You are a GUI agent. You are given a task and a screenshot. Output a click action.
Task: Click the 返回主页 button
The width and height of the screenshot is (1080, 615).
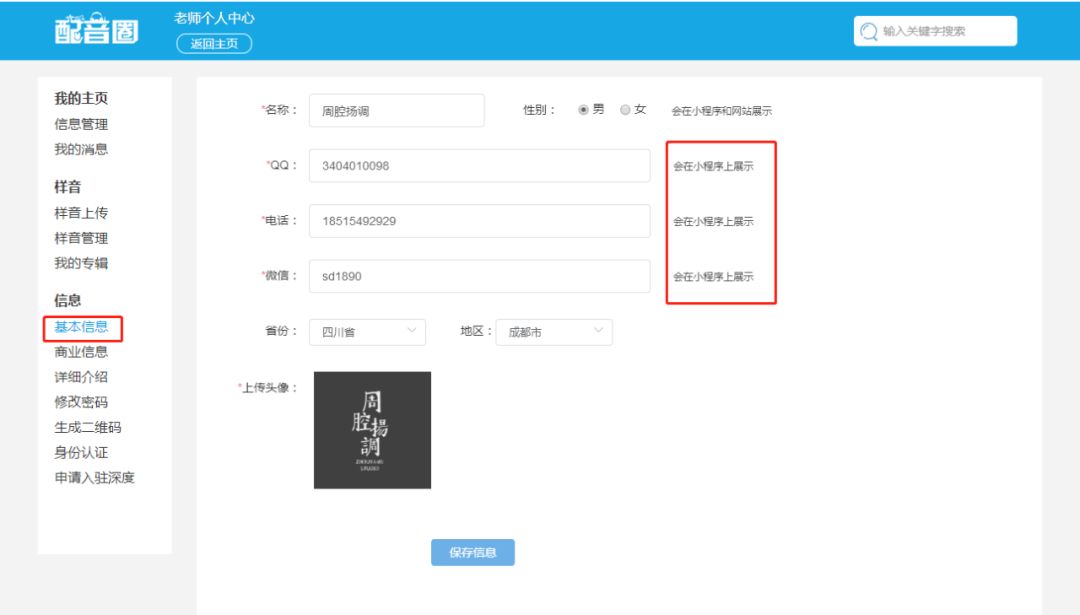point(214,43)
